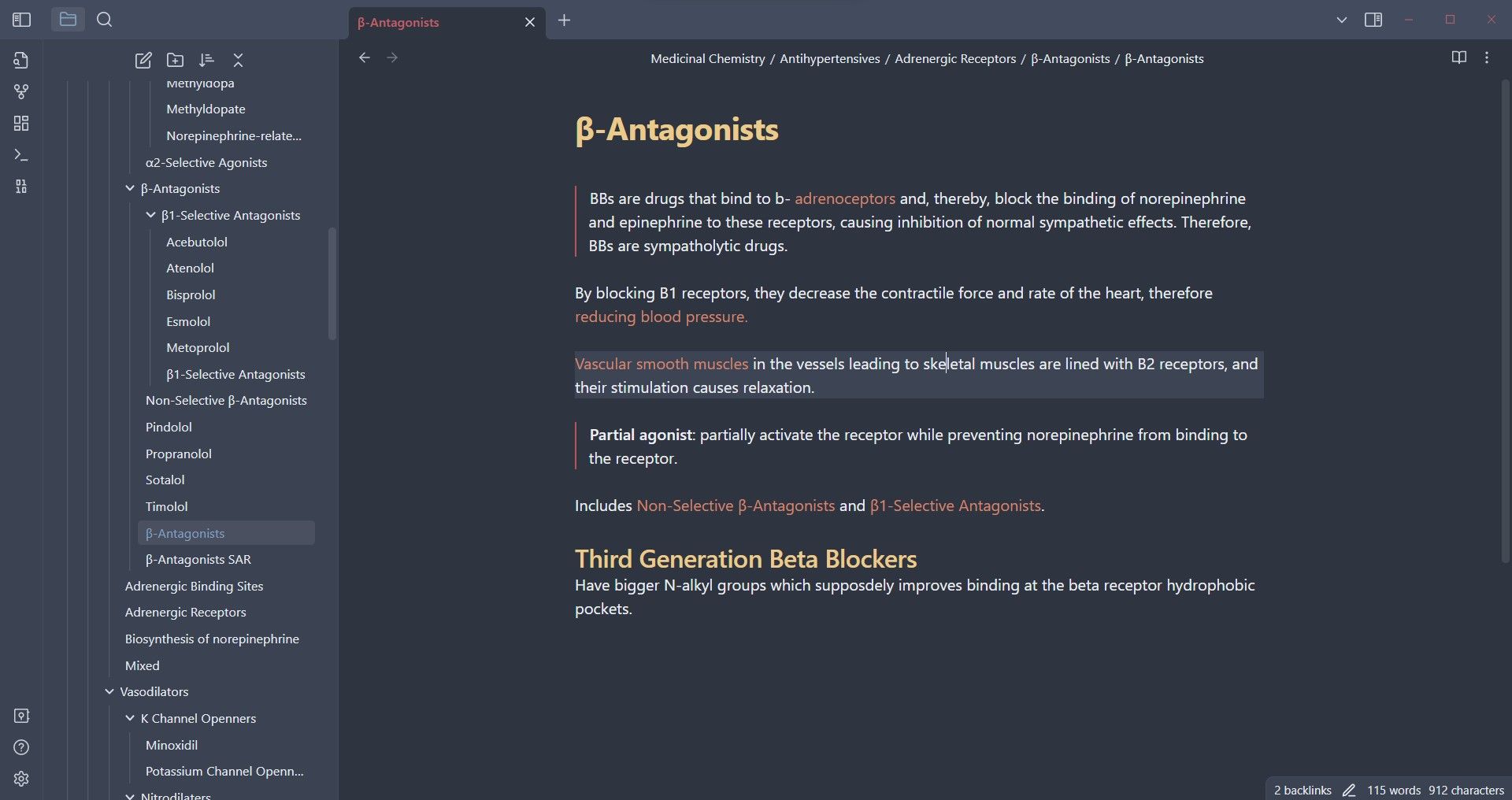Open Obsidian settings gear
This screenshot has height=800, width=1512.
pos(21,779)
